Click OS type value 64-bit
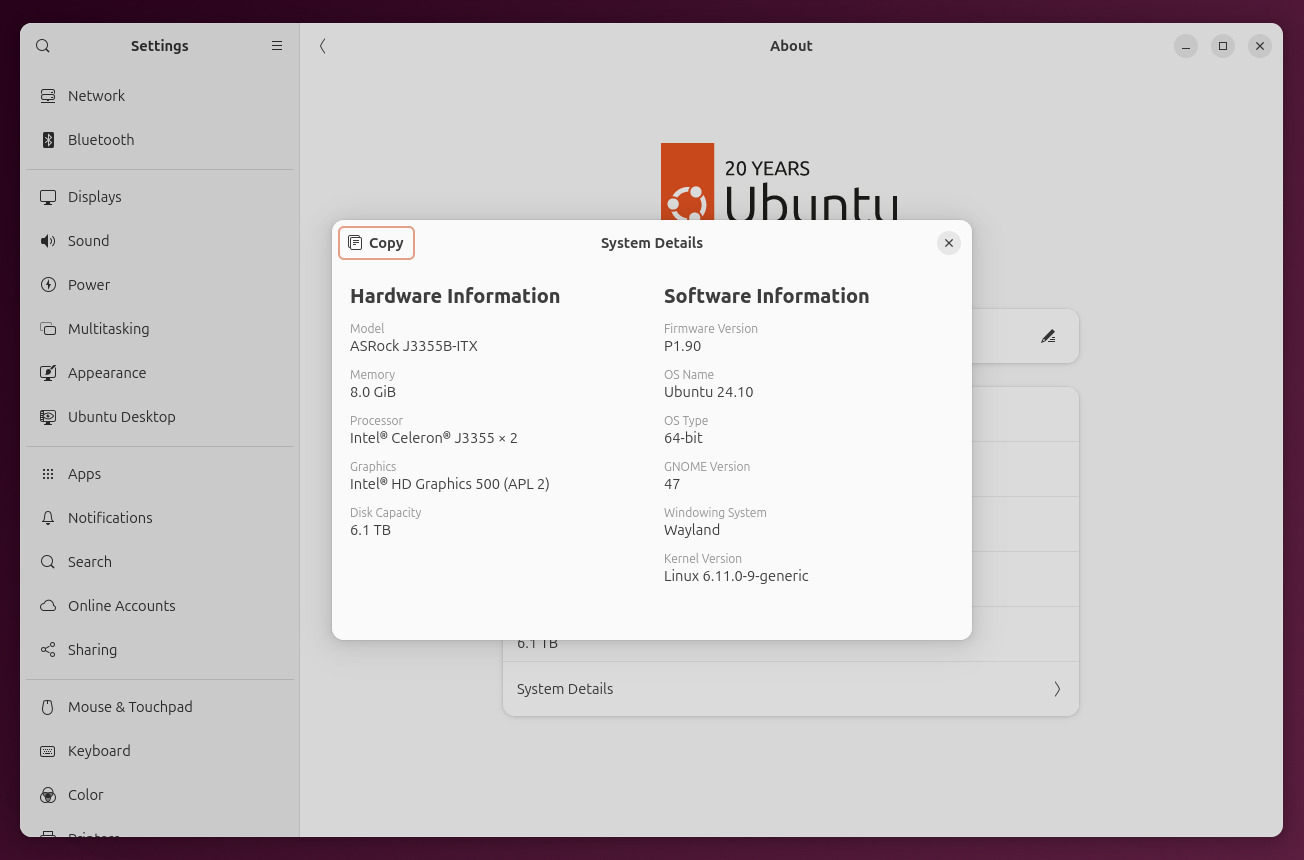Viewport: 1304px width, 860px height. tap(683, 438)
